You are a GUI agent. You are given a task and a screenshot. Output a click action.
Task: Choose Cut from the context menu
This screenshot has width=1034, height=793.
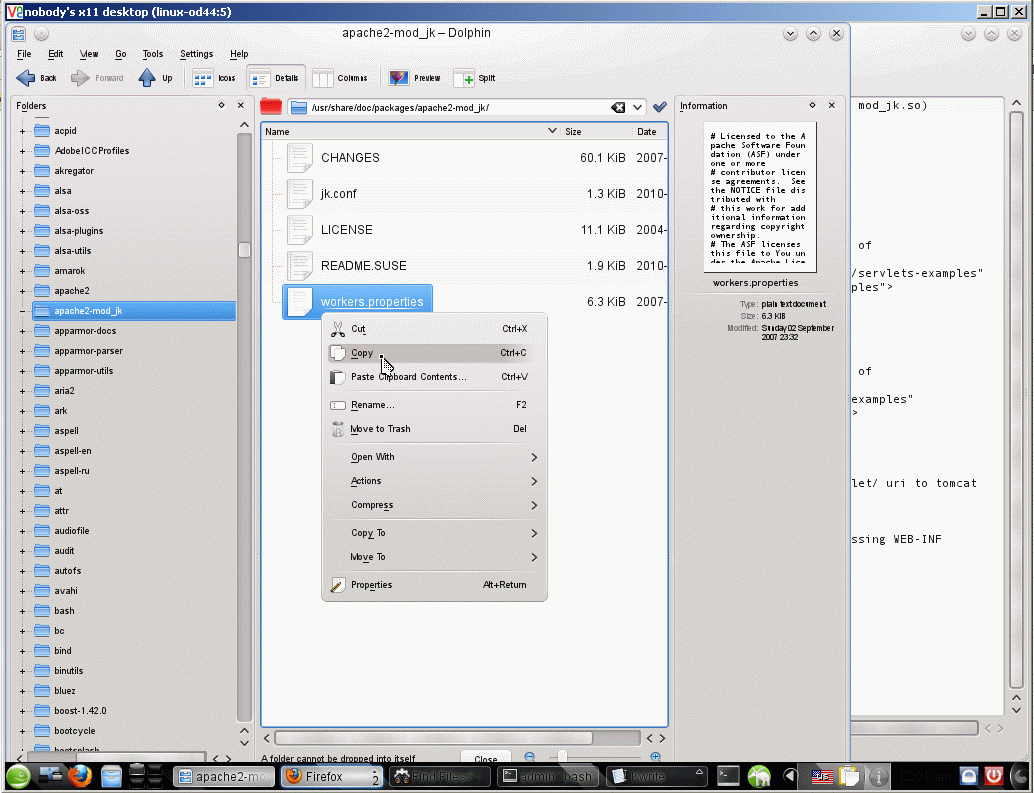[x=433, y=329]
